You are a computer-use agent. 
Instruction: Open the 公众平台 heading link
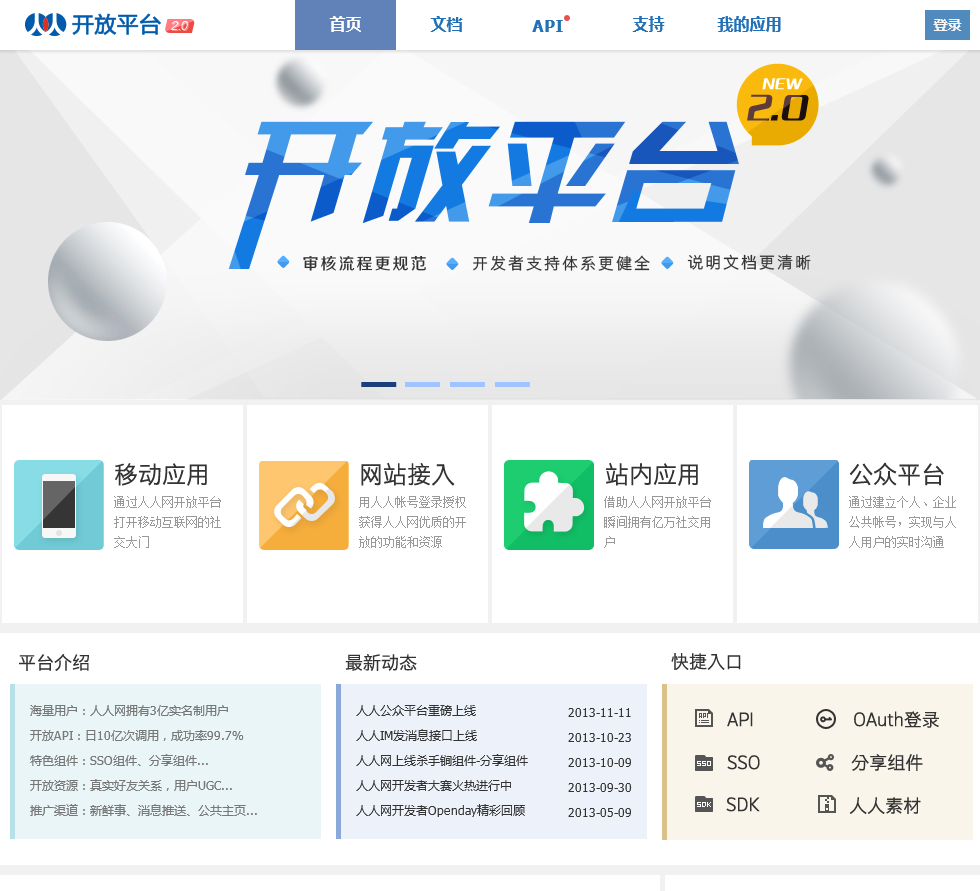[x=896, y=475]
